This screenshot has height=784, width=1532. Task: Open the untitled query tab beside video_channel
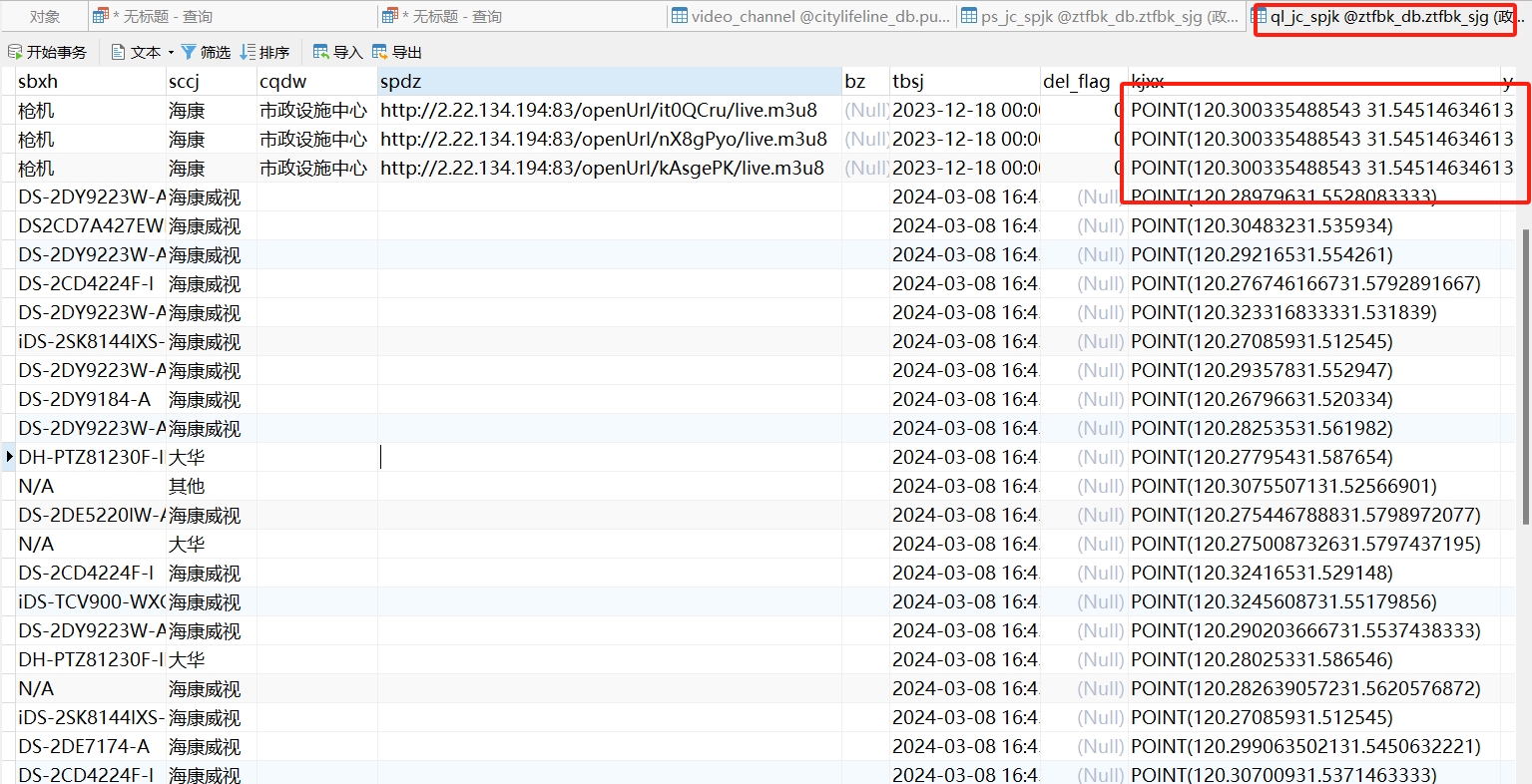tap(522, 16)
